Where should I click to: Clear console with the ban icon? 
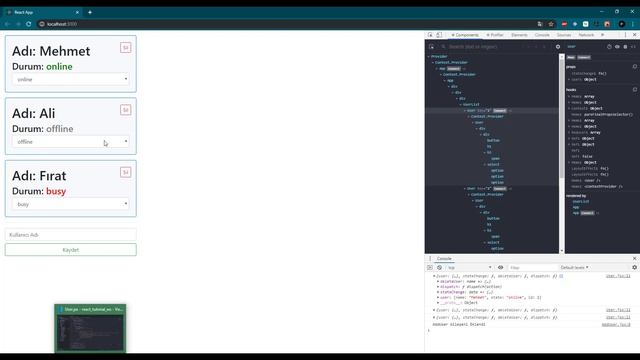pyautogui.click(x=439, y=267)
